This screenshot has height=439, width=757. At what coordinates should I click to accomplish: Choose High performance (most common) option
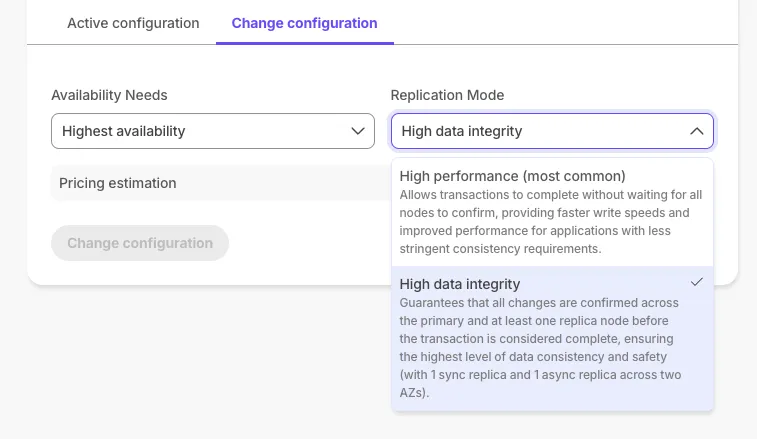552,212
